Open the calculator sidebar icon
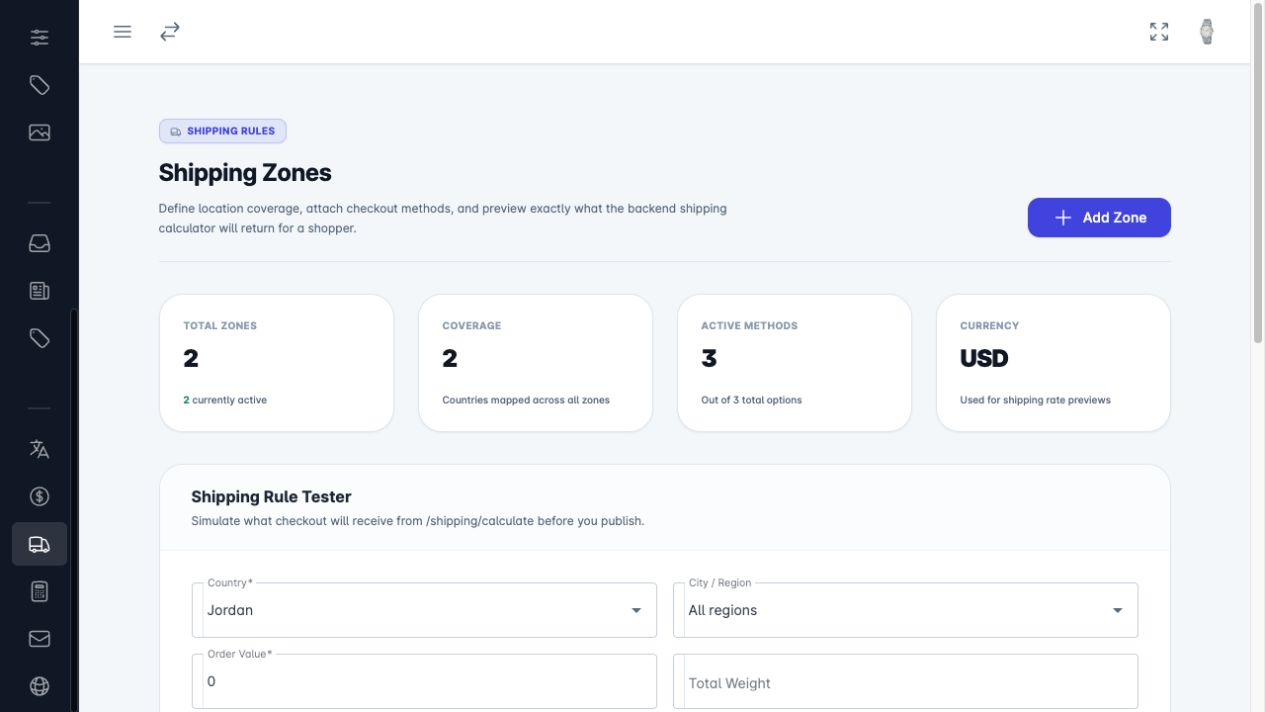Image resolution: width=1265 pixels, height=712 pixels. coord(39,591)
